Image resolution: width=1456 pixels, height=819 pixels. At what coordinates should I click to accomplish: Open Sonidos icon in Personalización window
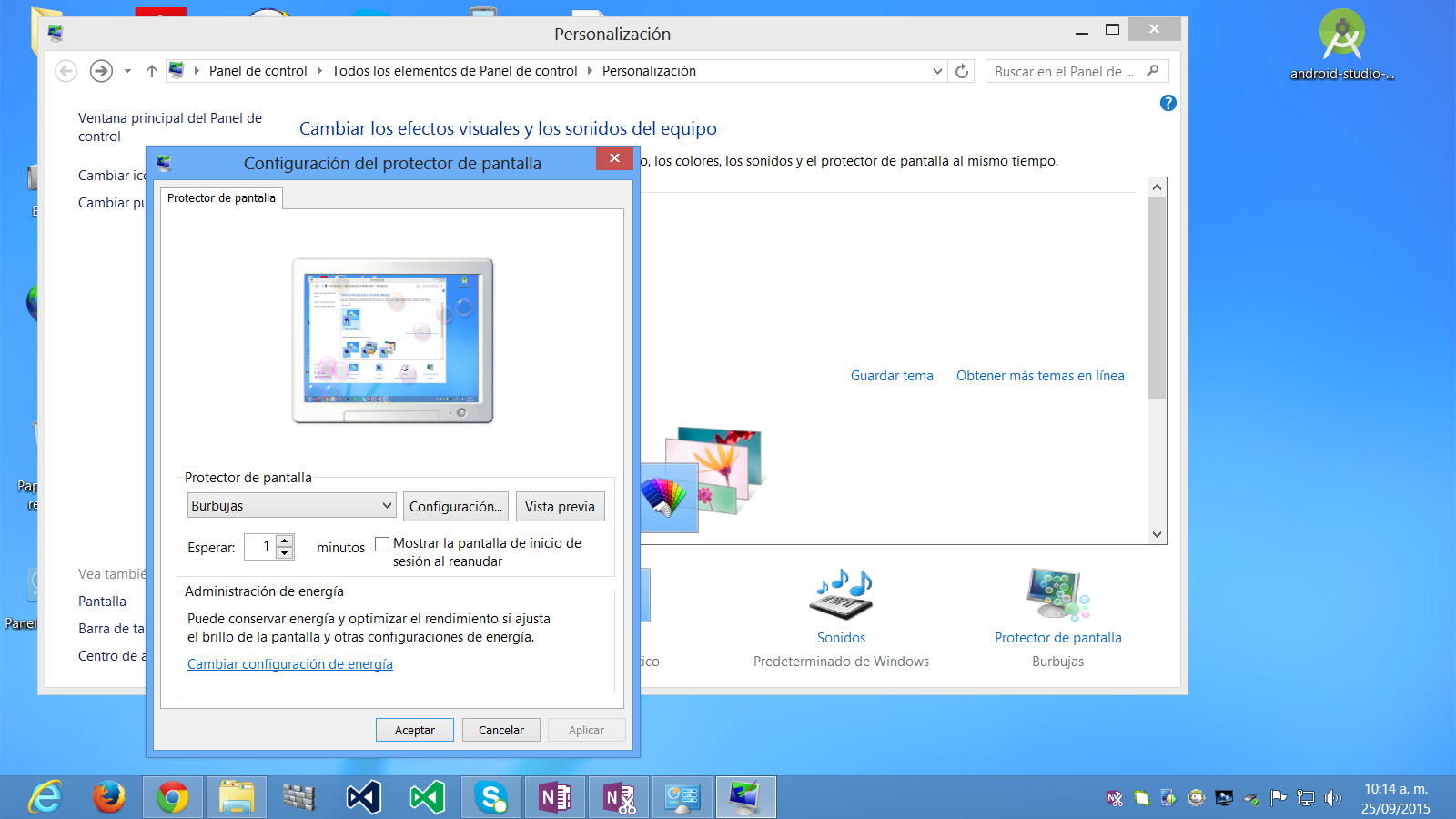[x=841, y=593]
